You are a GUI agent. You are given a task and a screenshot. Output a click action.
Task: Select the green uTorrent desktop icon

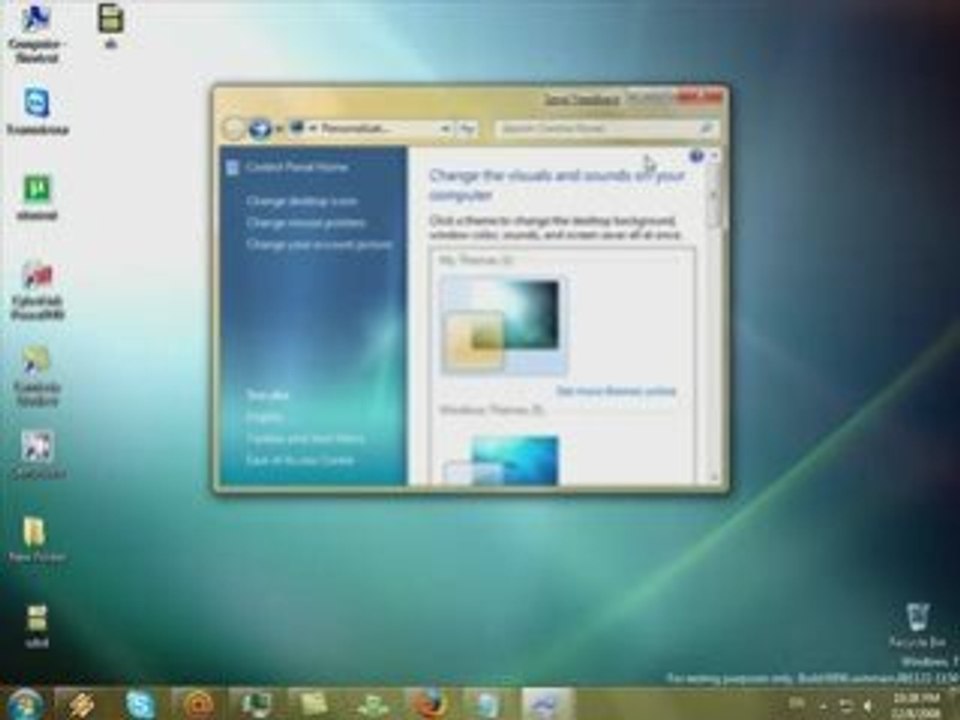tap(37, 197)
